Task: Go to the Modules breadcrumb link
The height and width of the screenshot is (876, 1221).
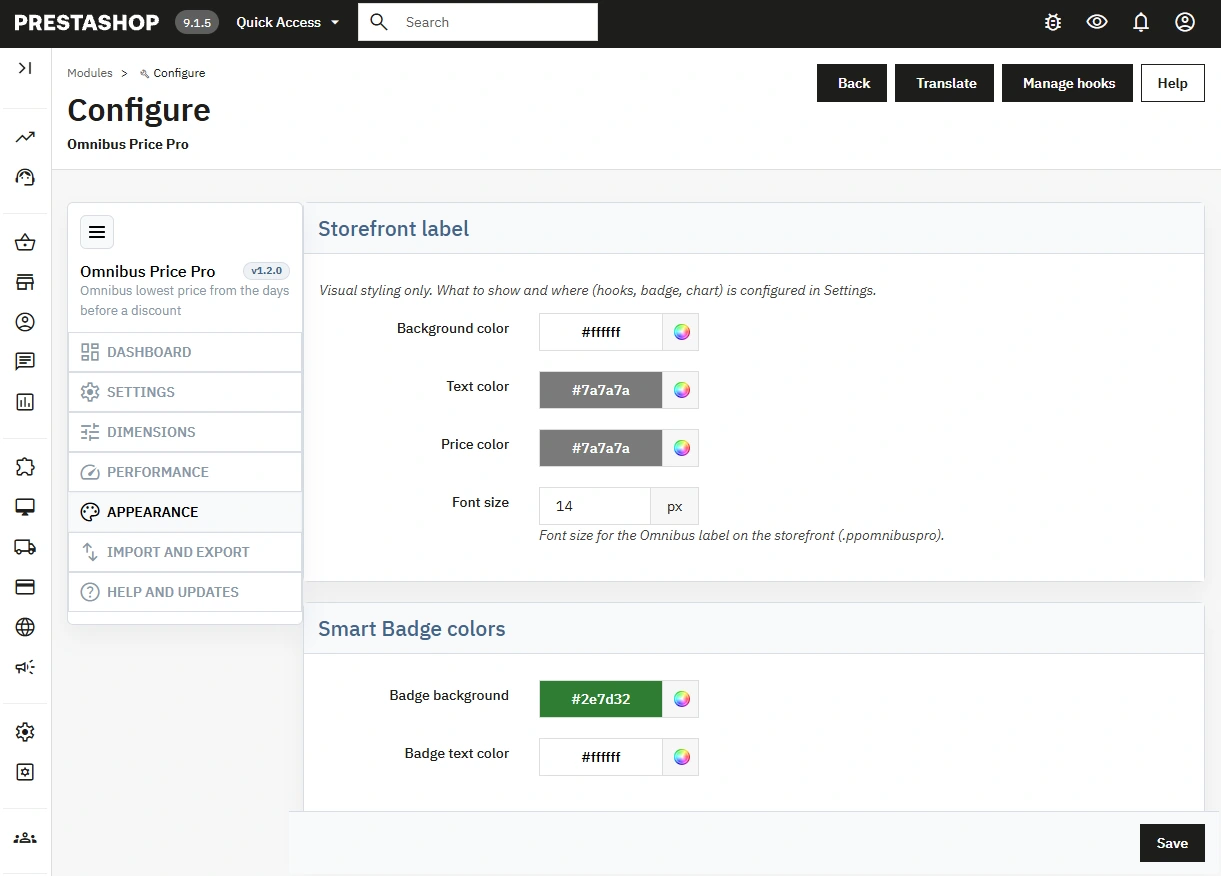Action: click(x=90, y=73)
